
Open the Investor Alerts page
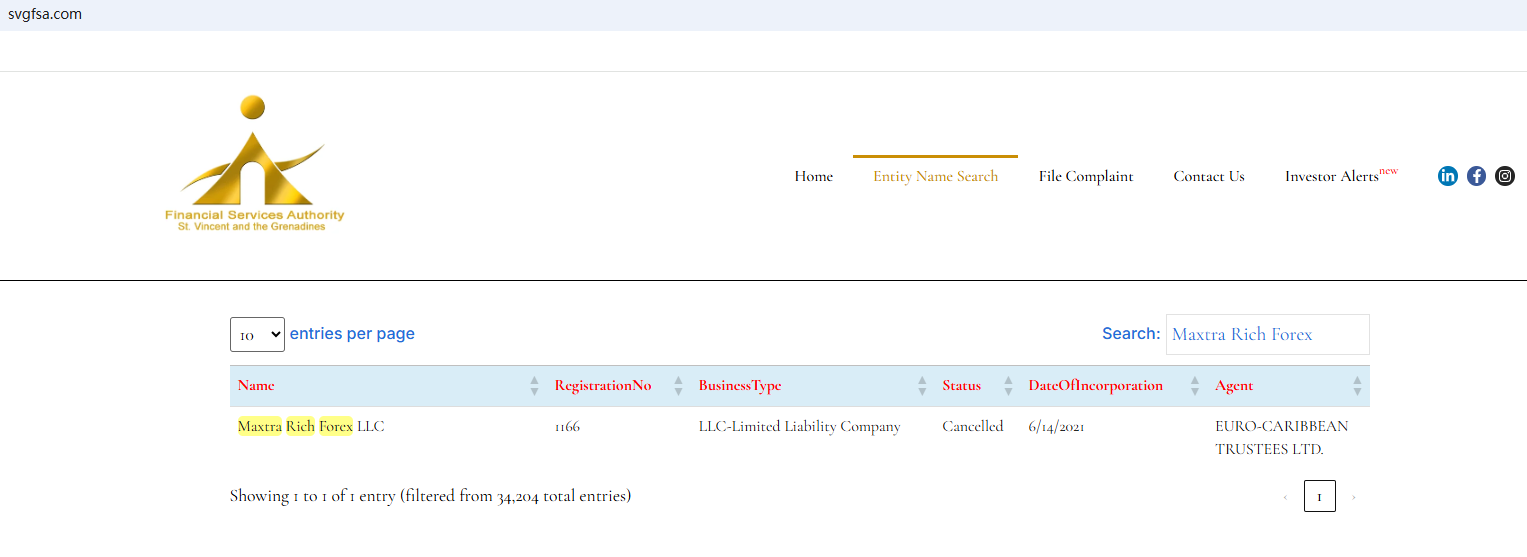[1332, 177]
